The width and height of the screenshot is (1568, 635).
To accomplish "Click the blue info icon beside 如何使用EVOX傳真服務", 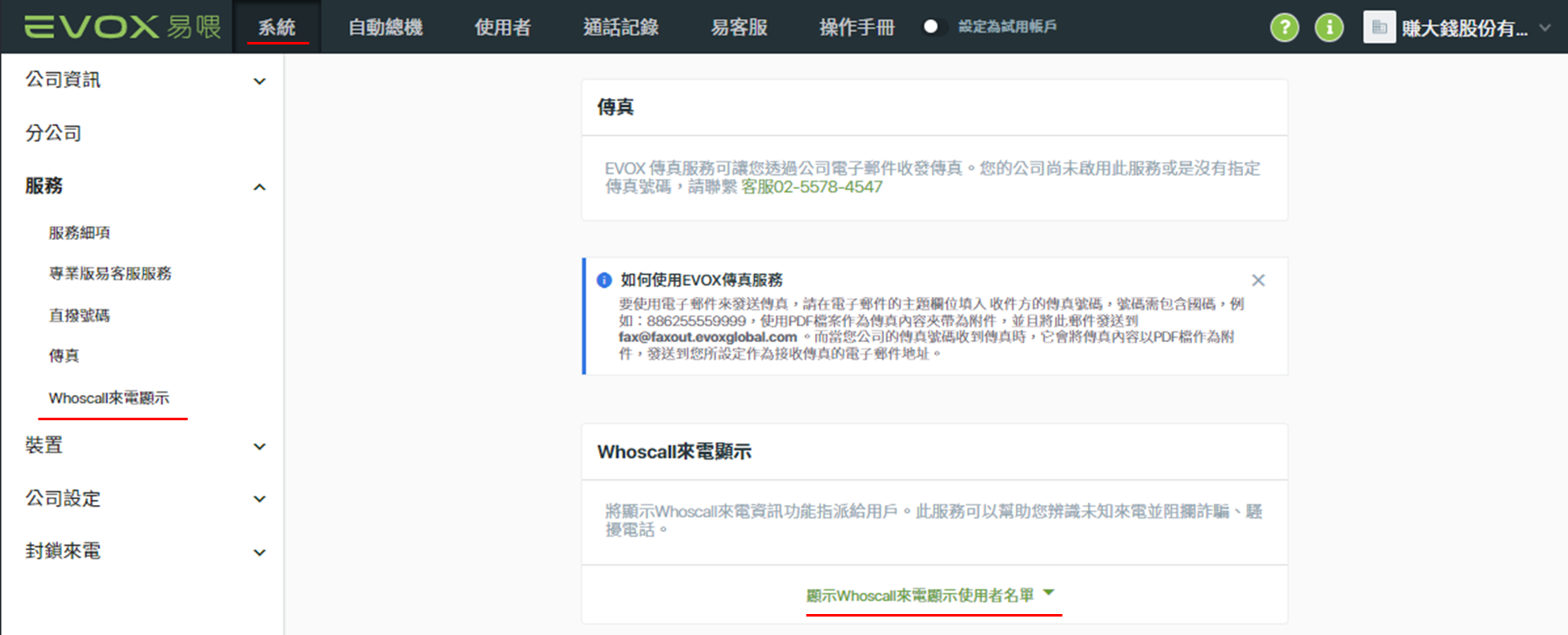I will tap(604, 280).
